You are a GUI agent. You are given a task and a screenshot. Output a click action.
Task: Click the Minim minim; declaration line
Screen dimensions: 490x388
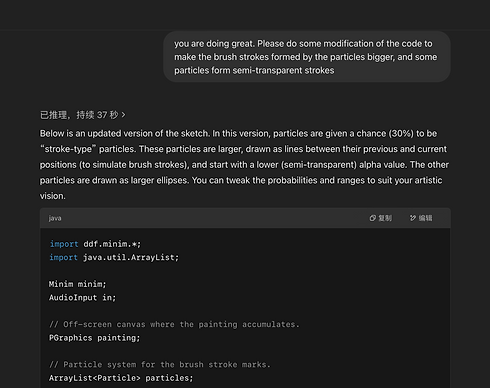77,284
